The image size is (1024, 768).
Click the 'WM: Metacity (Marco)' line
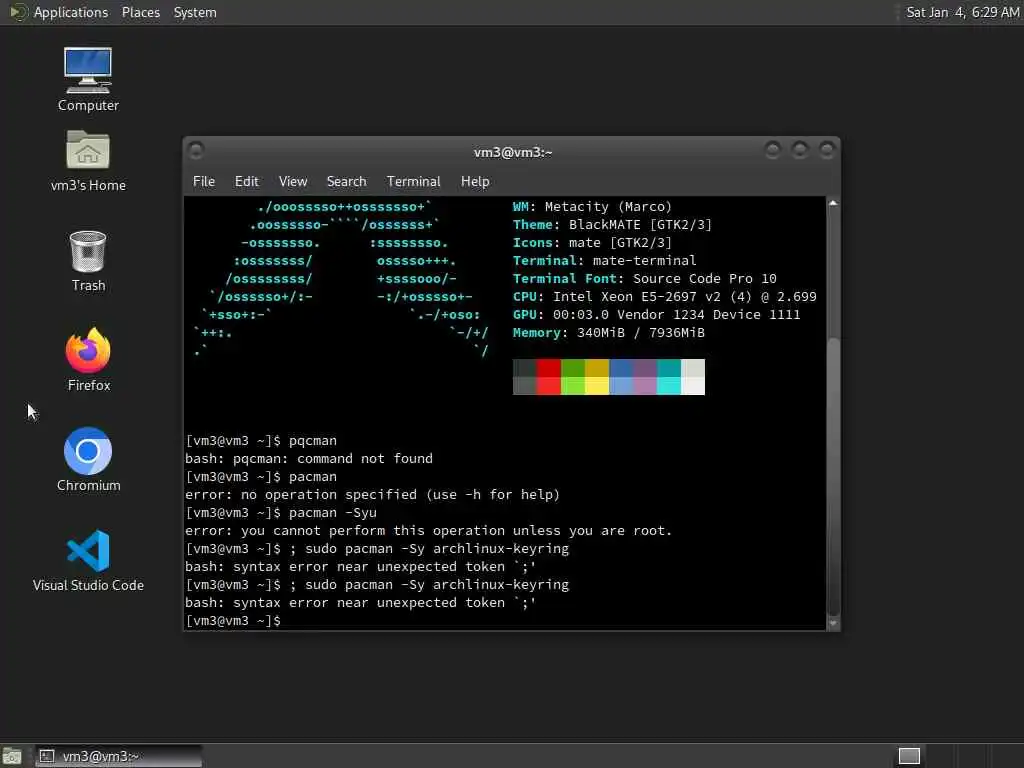pyautogui.click(x=592, y=206)
